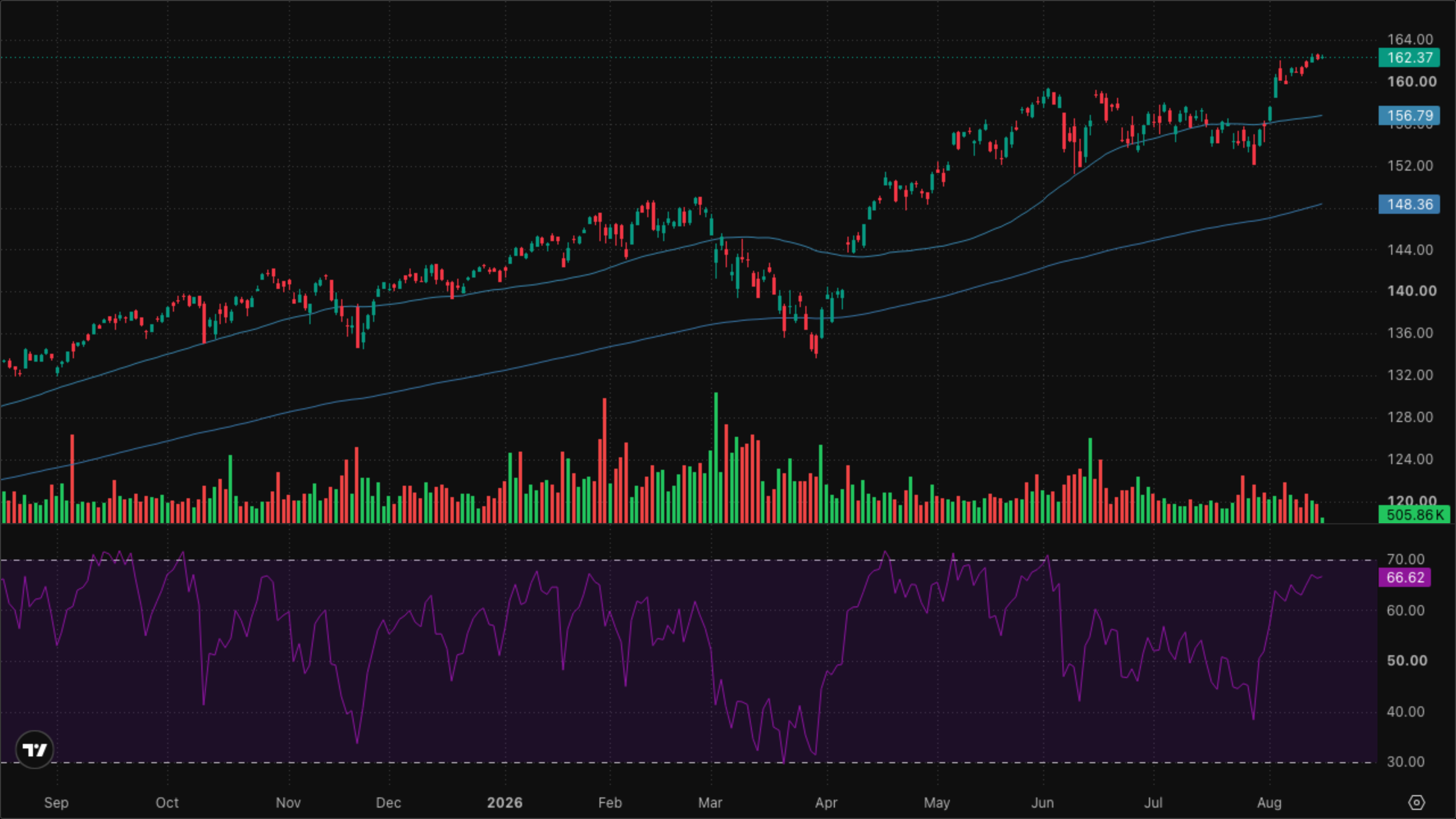Click the 160.00 price scale label
The image size is (1456, 819).
tap(1412, 81)
